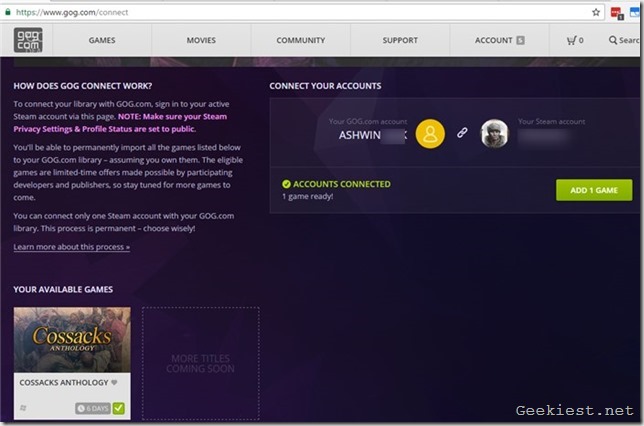Click the red browser extension icon
Image resolution: width=644 pixels, height=426 pixels.
pos(616,13)
